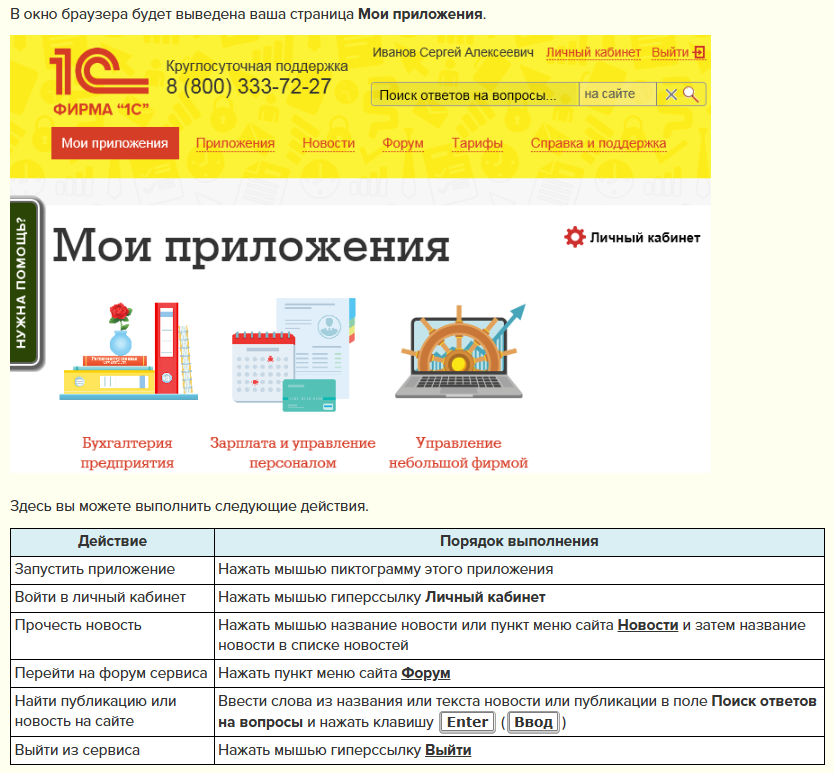Click the Зарплата и управление персоналом caption

tap(293, 452)
